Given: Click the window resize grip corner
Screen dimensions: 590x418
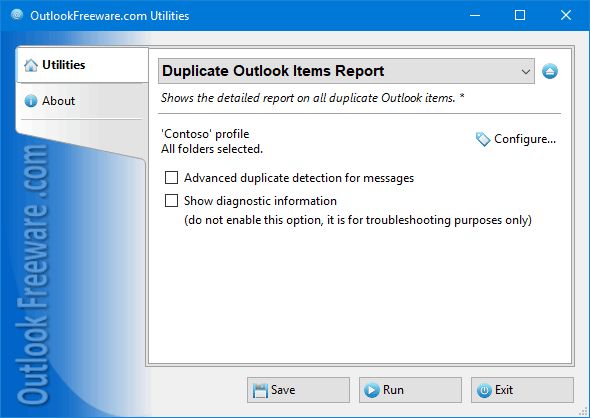Looking at the screenshot, I should 585,413.
